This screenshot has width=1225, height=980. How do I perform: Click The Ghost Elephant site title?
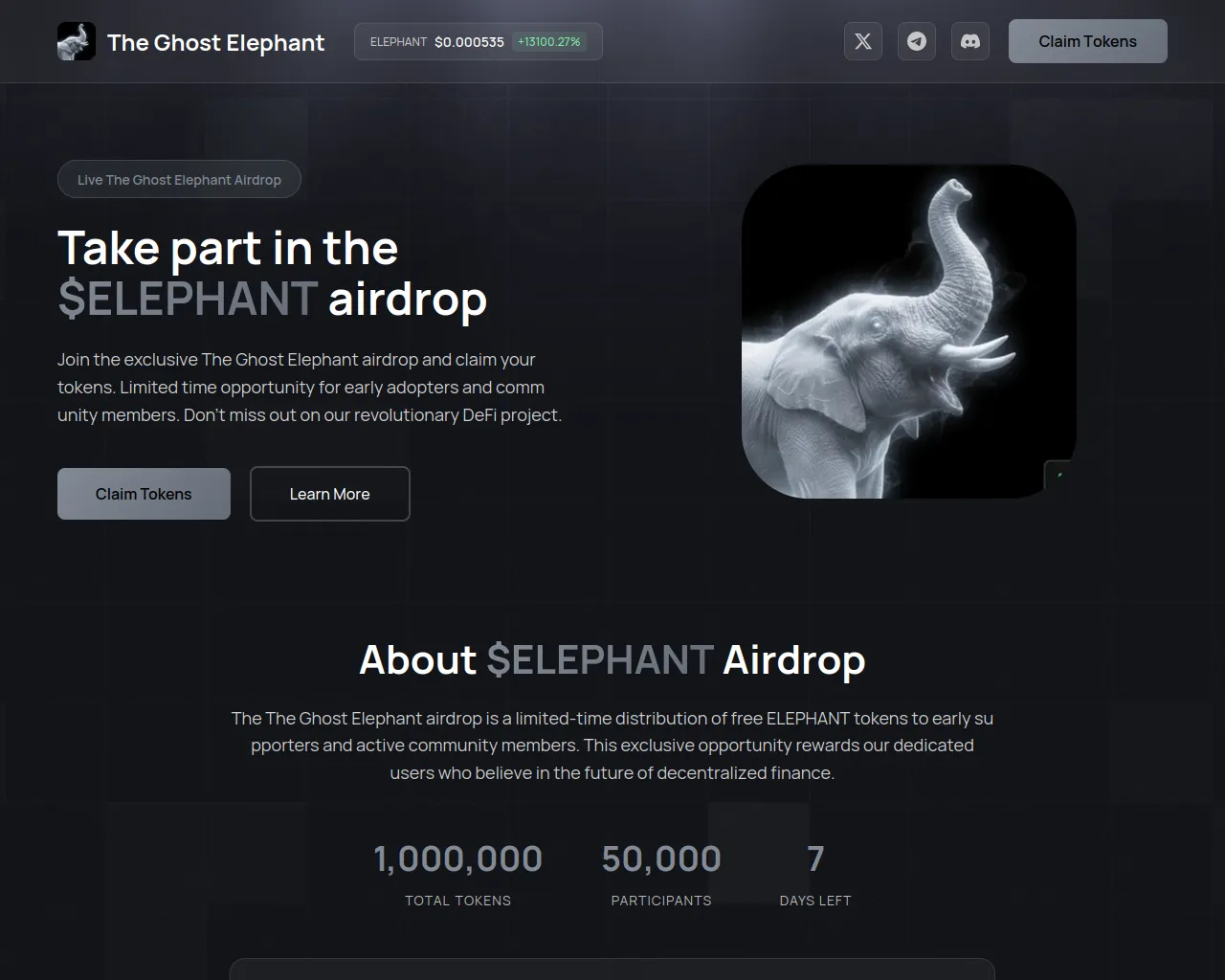(x=215, y=42)
